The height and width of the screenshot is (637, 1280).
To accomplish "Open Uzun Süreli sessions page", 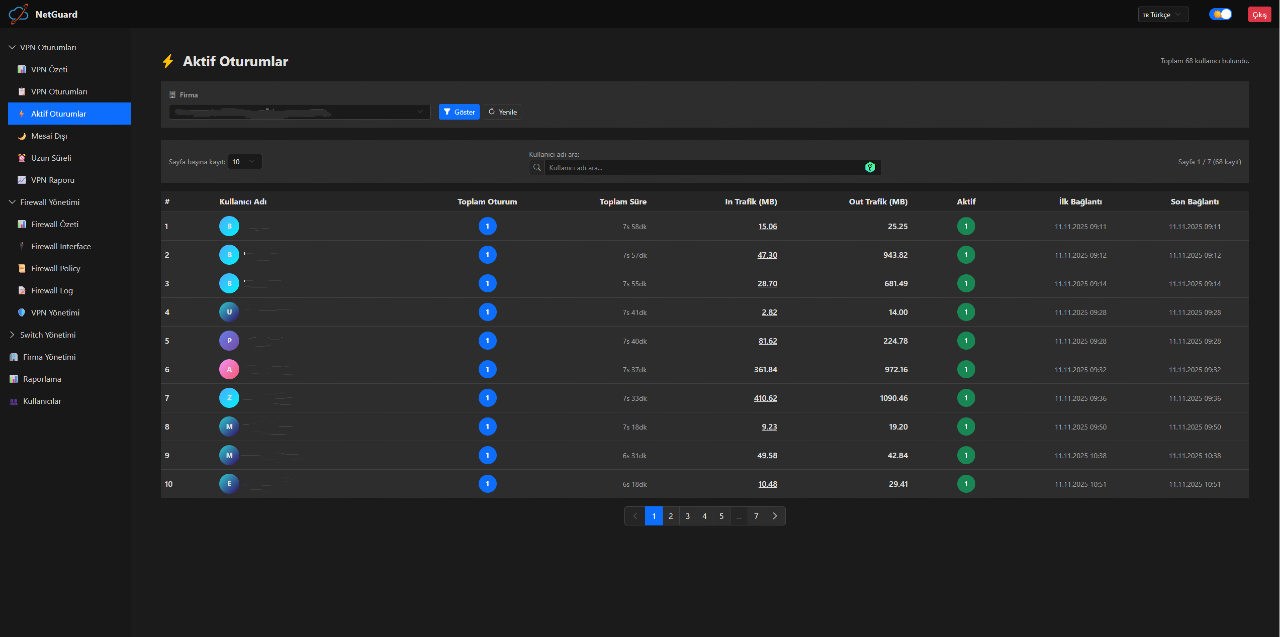I will coord(51,158).
